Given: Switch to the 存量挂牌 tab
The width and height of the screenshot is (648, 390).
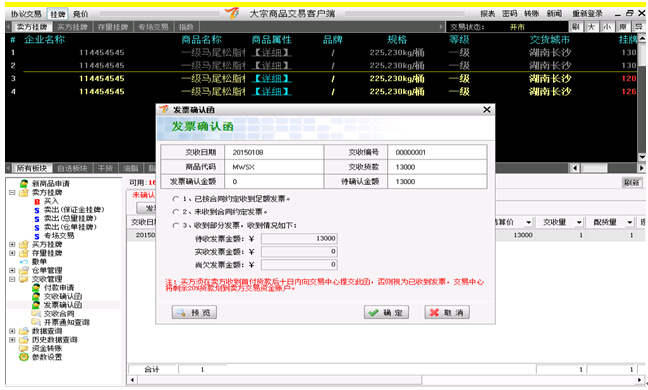Looking at the screenshot, I should tap(113, 27).
